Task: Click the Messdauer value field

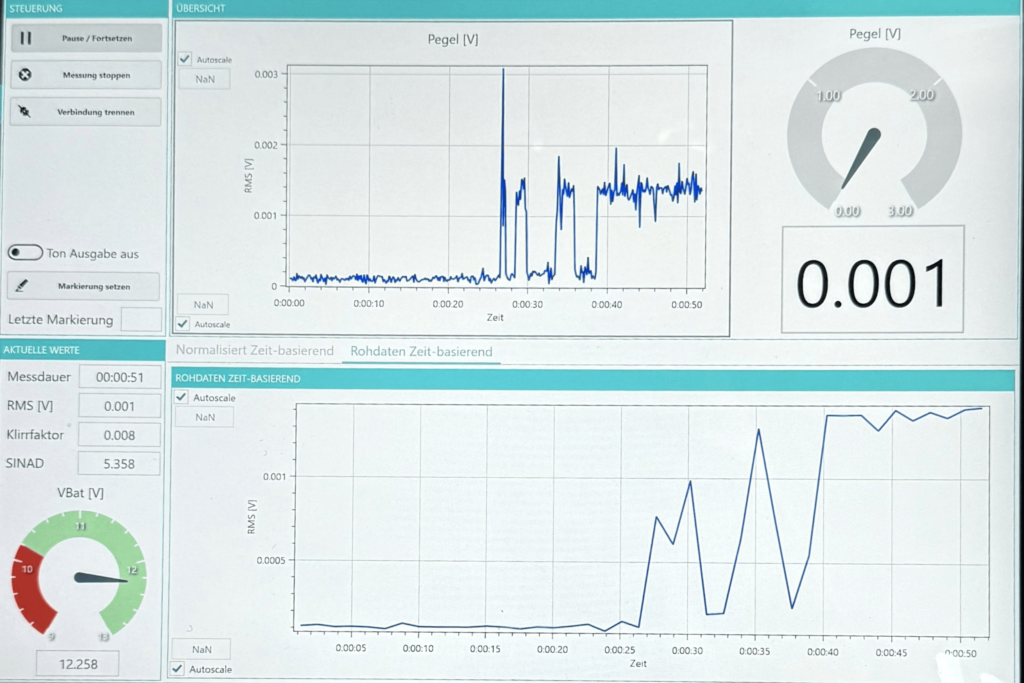Action: 119,377
